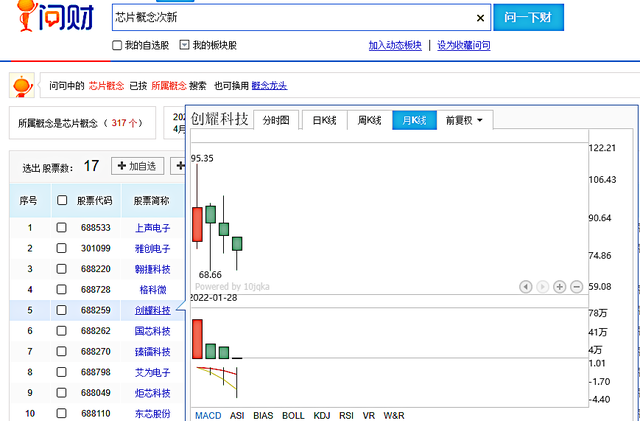
Task: Check the box for 688270
Action: [x=61, y=351]
